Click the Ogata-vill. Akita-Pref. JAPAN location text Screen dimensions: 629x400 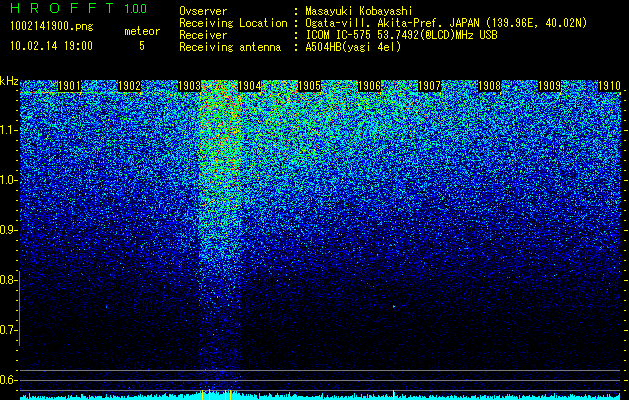(446, 23)
